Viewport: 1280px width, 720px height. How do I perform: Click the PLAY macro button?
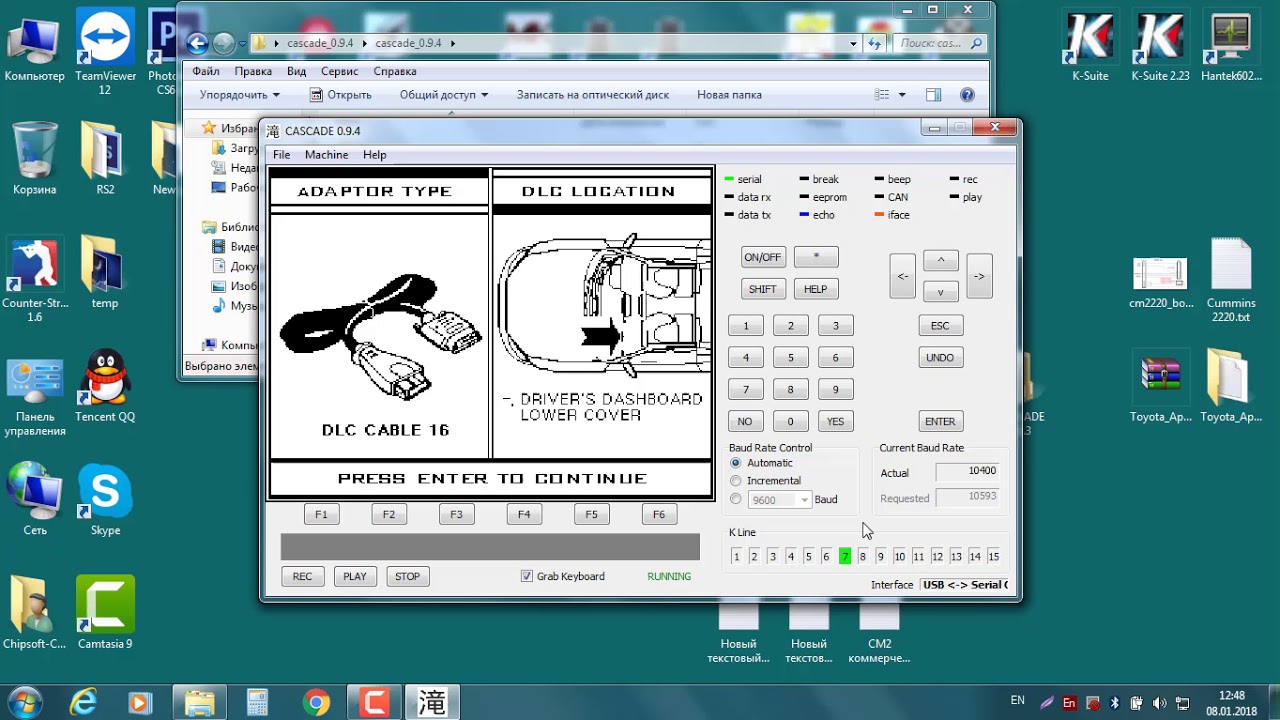355,576
